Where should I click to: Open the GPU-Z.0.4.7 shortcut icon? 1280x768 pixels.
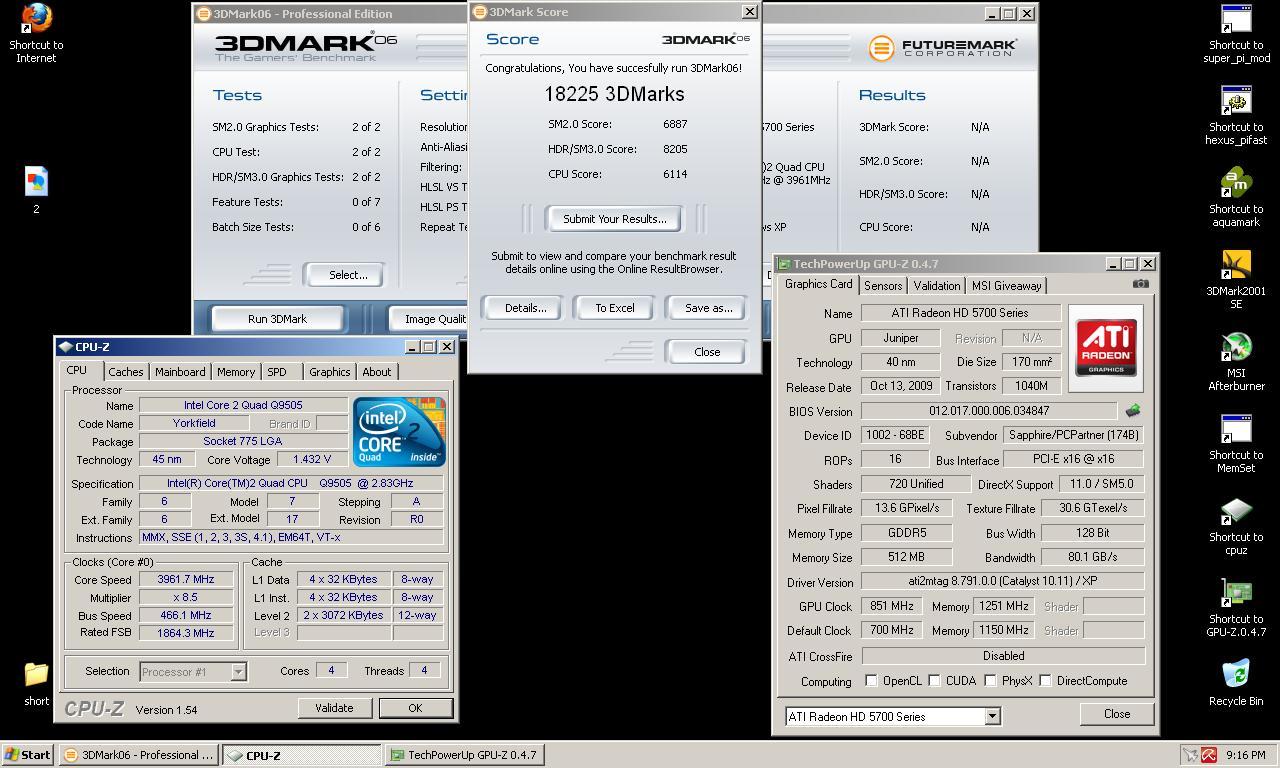pyautogui.click(x=1236, y=592)
